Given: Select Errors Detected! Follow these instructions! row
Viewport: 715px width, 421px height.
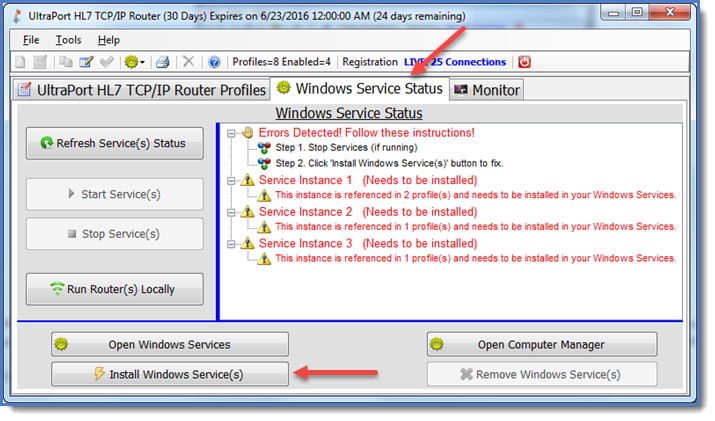Looking at the screenshot, I should (x=367, y=133).
